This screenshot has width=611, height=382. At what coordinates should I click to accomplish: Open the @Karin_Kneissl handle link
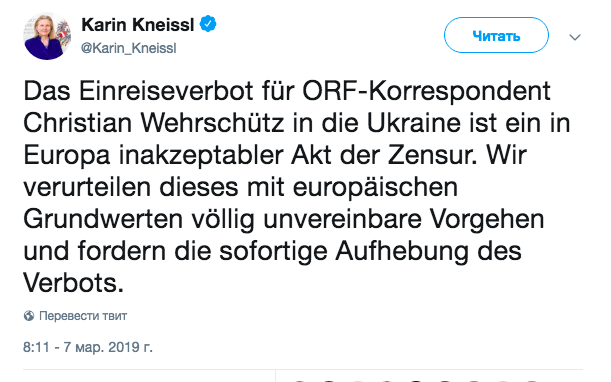tap(129, 48)
